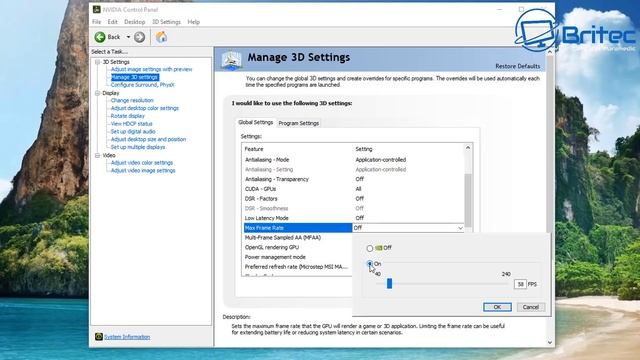The image size is (640, 360).
Task: Click Restore Defaults link
Action: tap(518, 66)
